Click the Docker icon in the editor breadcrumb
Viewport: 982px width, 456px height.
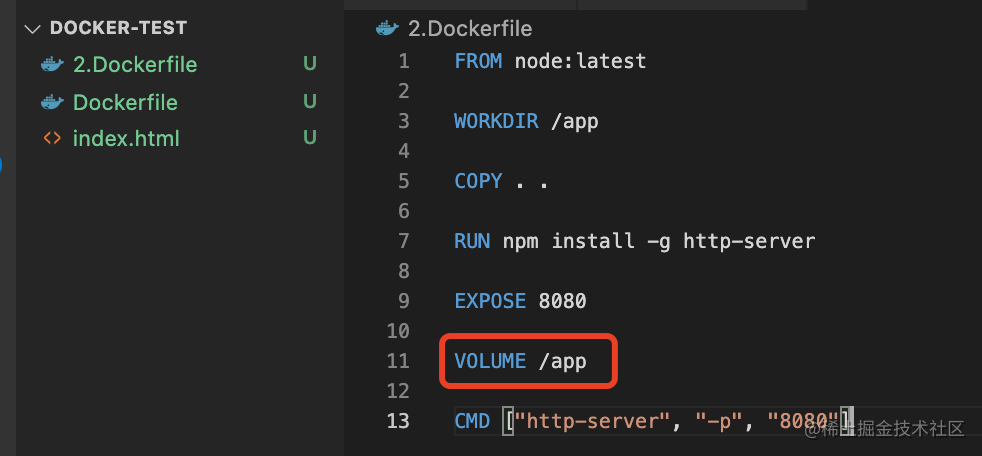coord(387,28)
